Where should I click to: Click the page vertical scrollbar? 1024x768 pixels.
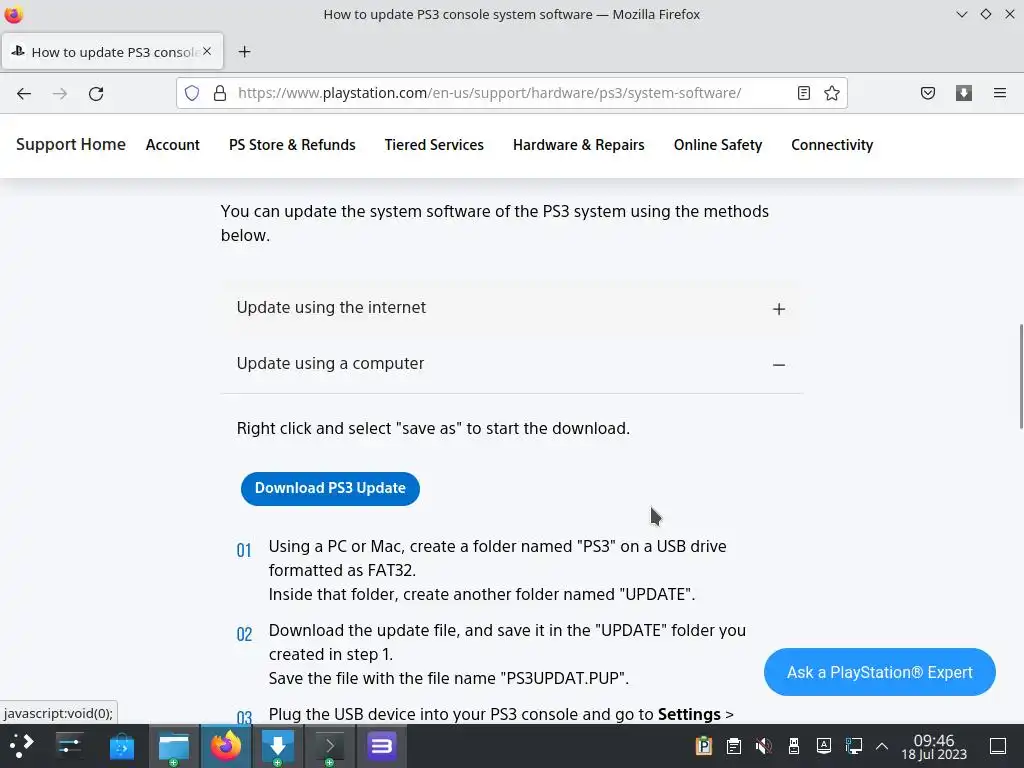point(1020,377)
